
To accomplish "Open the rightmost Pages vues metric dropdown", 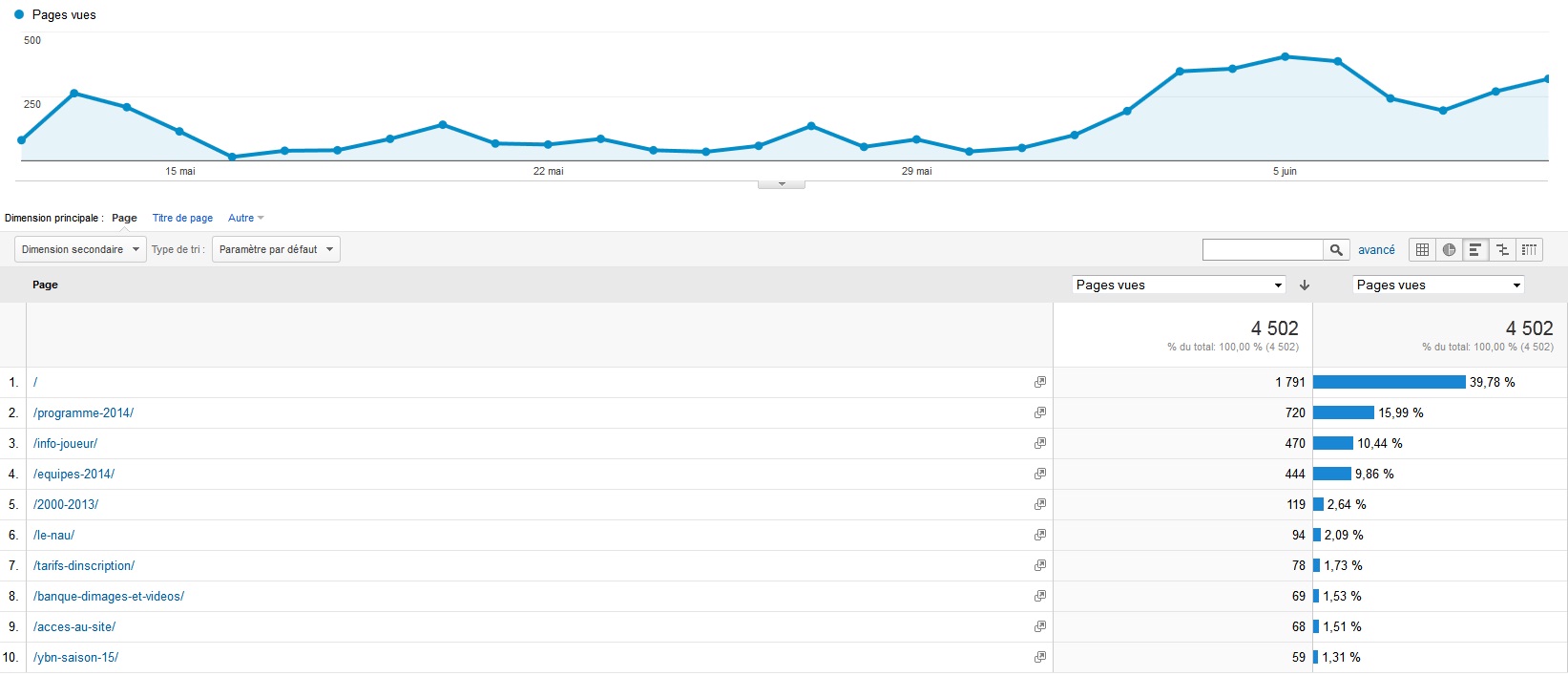I will [1438, 285].
